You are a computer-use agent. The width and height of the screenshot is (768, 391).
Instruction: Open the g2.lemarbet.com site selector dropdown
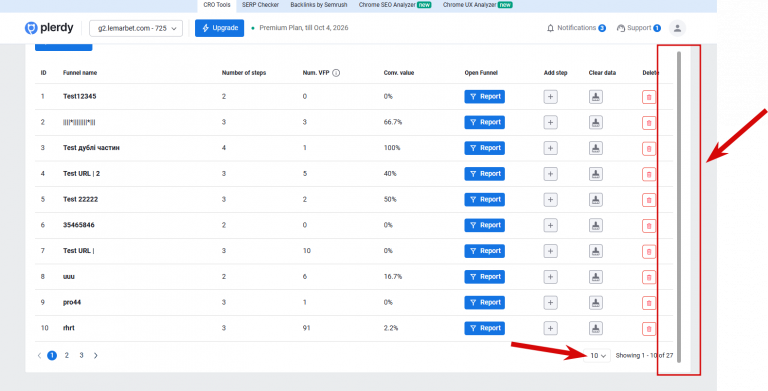tap(136, 28)
